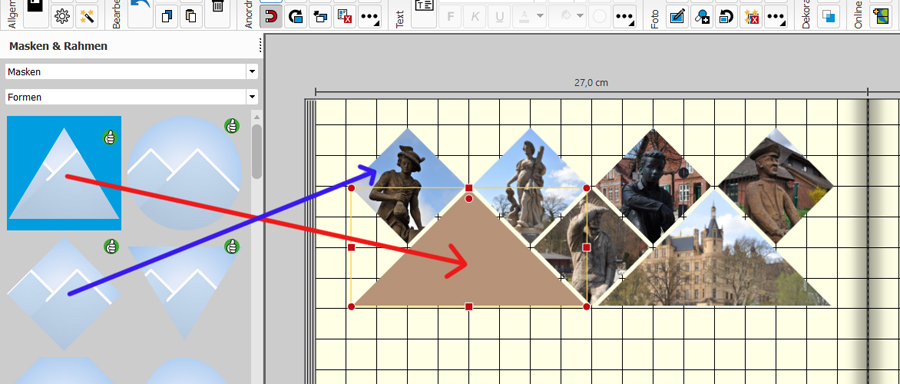Viewport: 900px width, 384px height.
Task: Open the Formen dropdown
Action: 131,97
